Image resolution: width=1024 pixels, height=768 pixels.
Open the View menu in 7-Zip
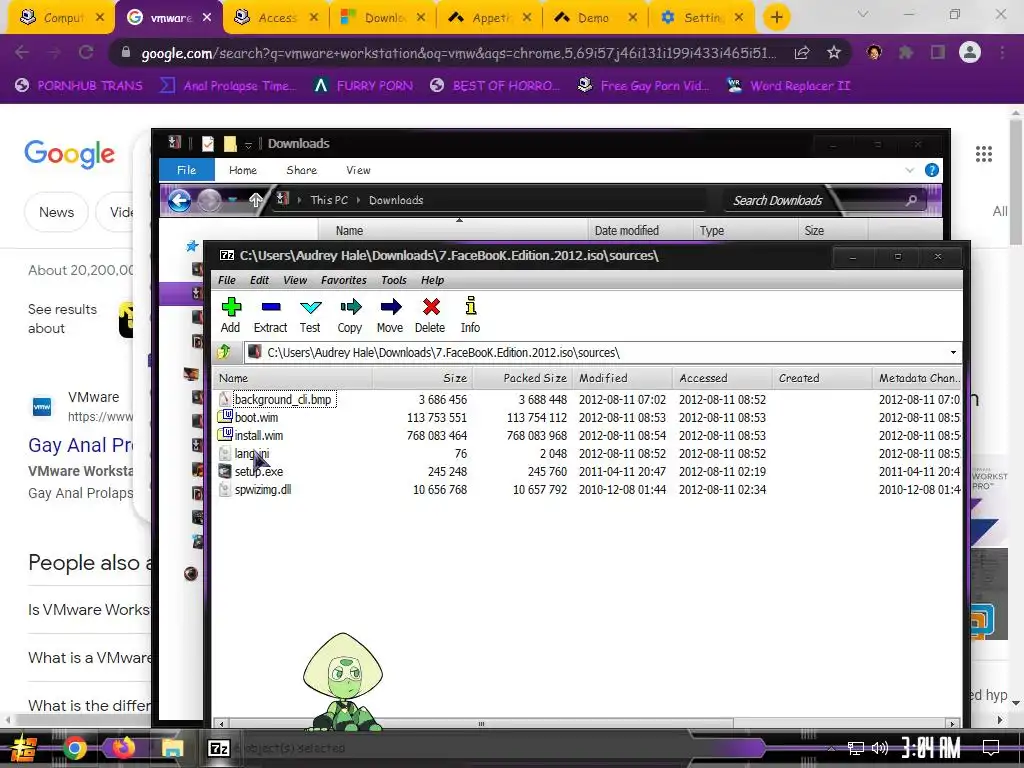[x=295, y=280]
